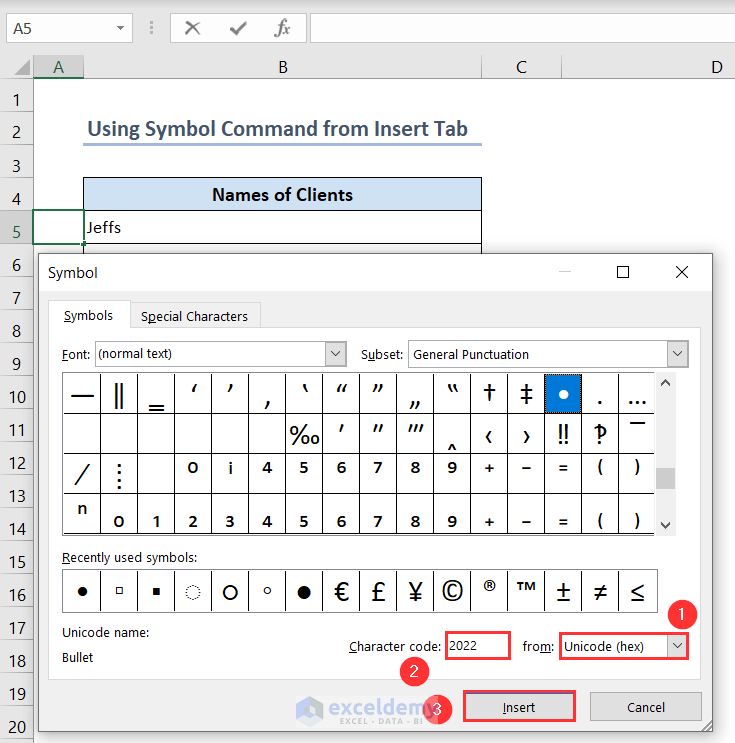Select all cells via corner triangle
Screen dimensions: 735x743
[22, 67]
